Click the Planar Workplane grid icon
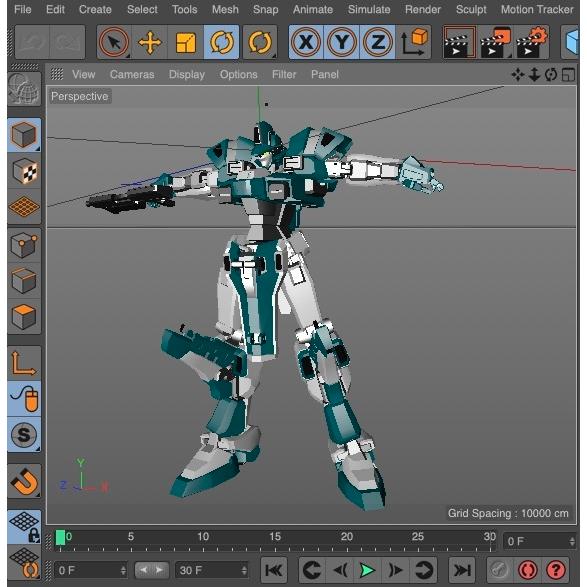The image size is (587, 587). coord(24,563)
